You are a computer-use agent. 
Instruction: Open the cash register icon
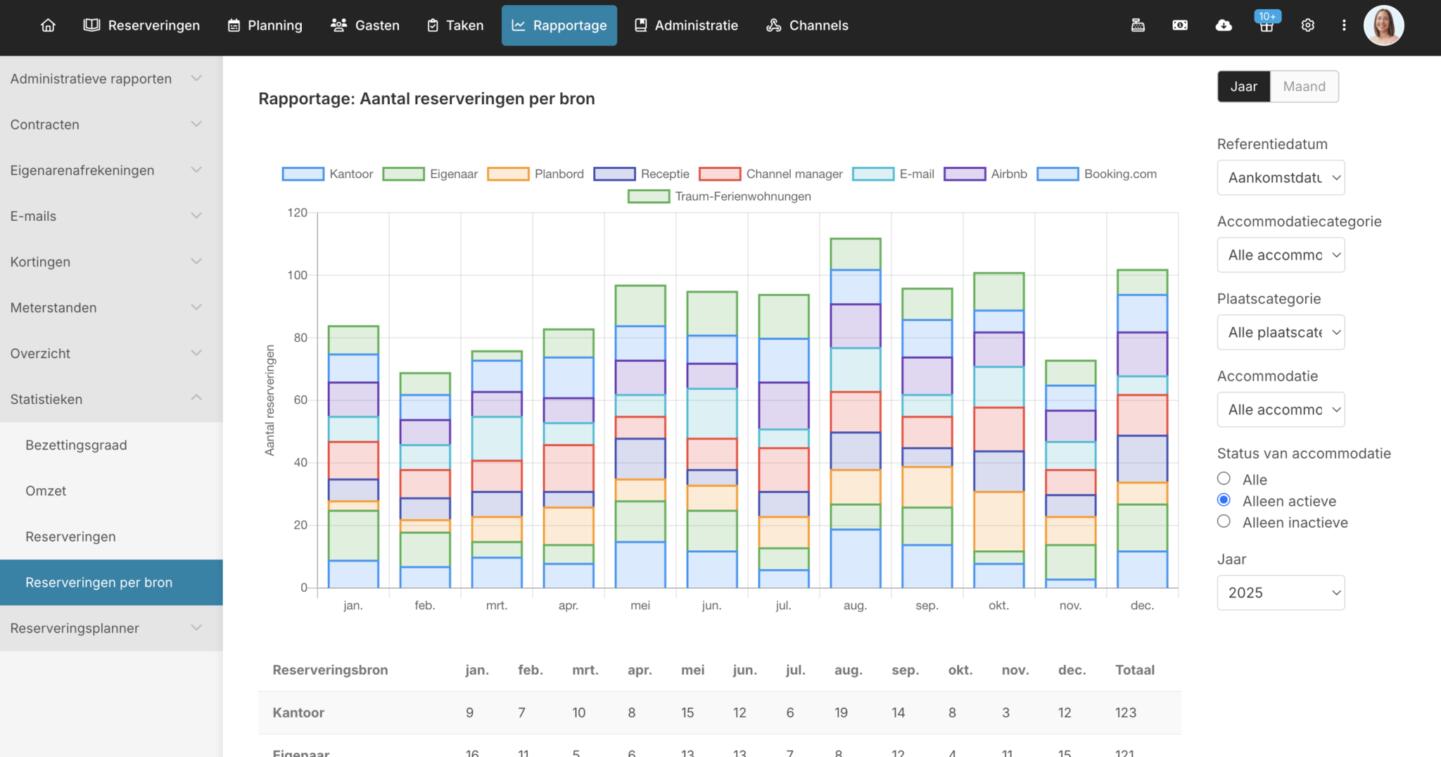coord(1137,25)
